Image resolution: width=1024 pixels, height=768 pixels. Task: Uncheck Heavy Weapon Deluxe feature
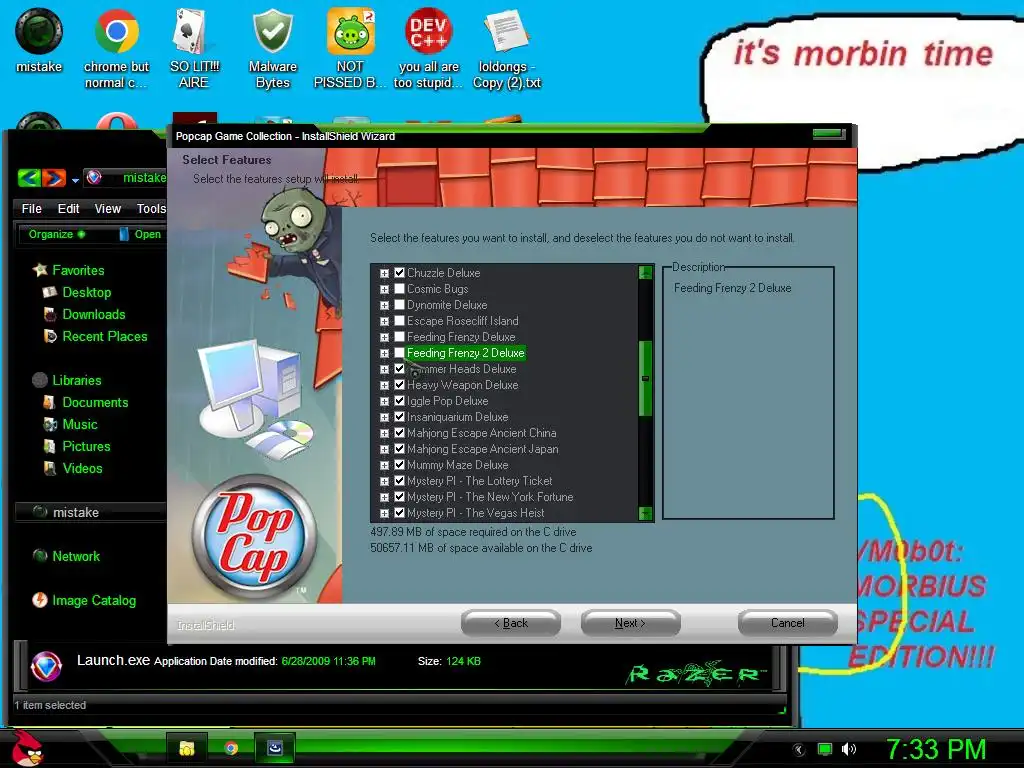tap(399, 385)
